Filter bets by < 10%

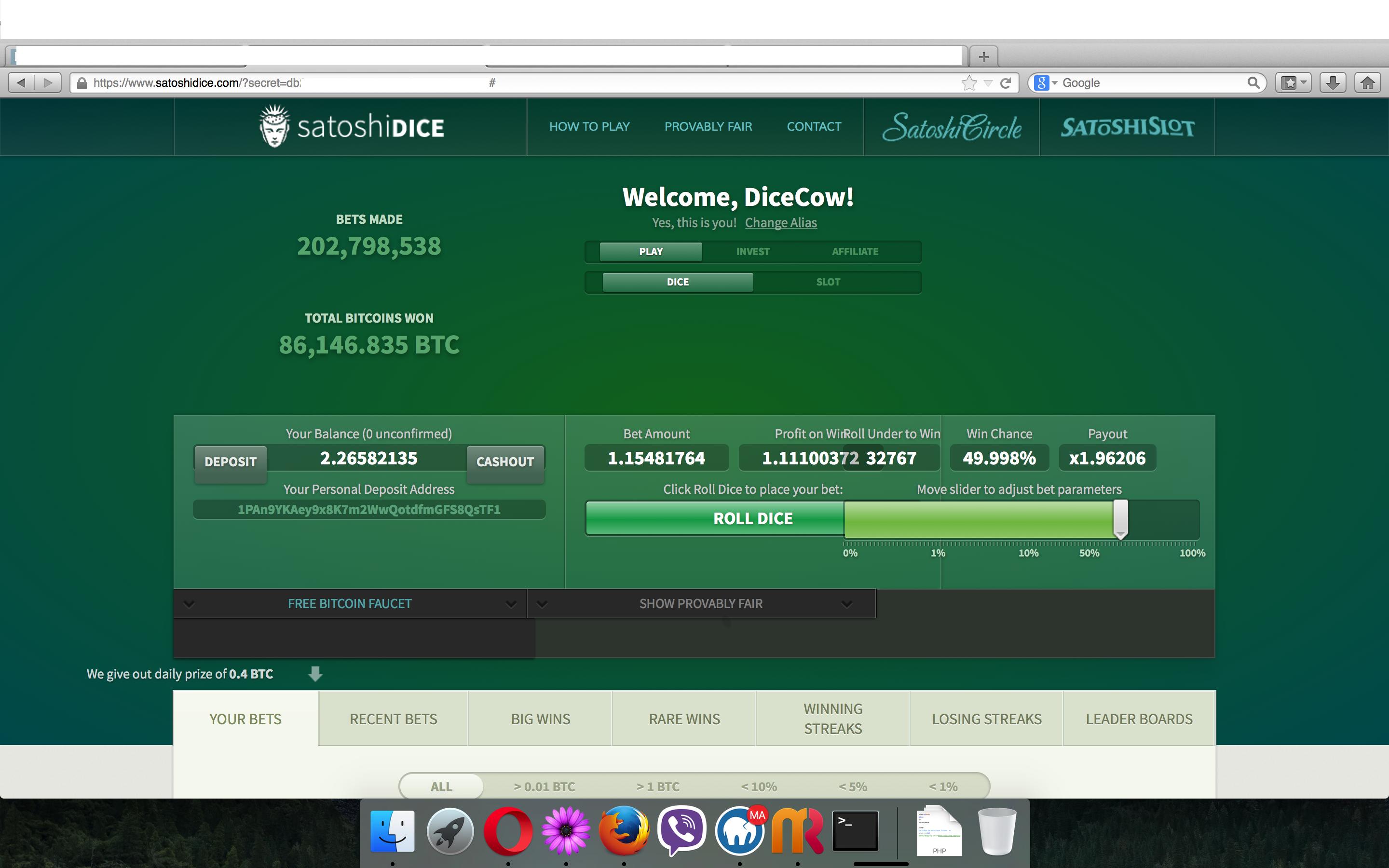click(x=759, y=787)
